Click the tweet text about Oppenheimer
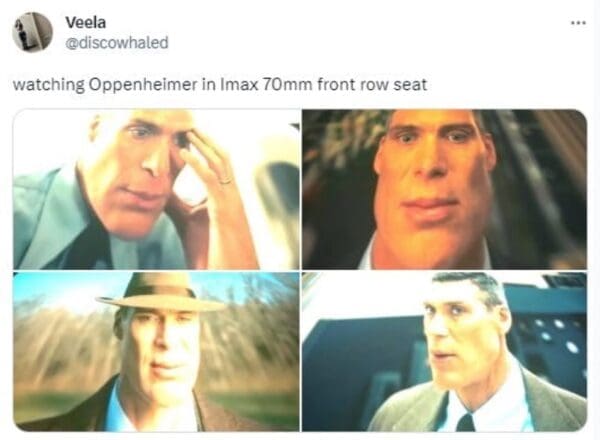The height and width of the screenshot is (440, 600). click(220, 85)
